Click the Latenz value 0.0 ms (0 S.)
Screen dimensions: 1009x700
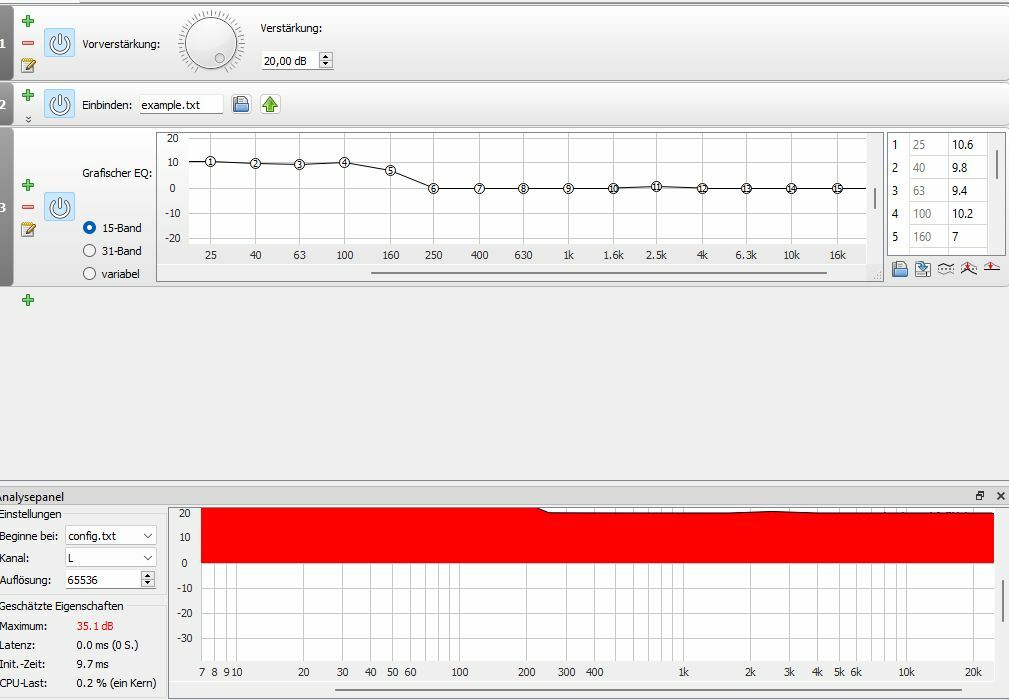click(x=107, y=645)
